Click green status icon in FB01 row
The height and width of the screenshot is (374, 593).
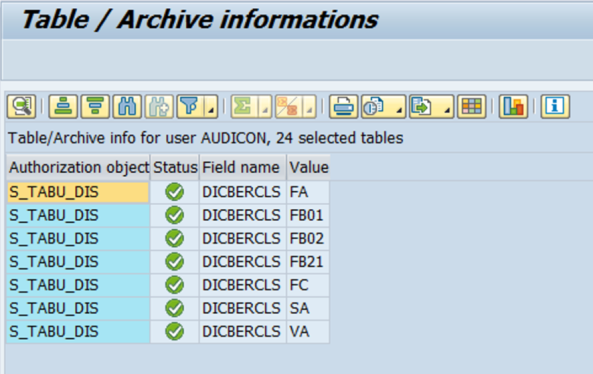tap(174, 216)
